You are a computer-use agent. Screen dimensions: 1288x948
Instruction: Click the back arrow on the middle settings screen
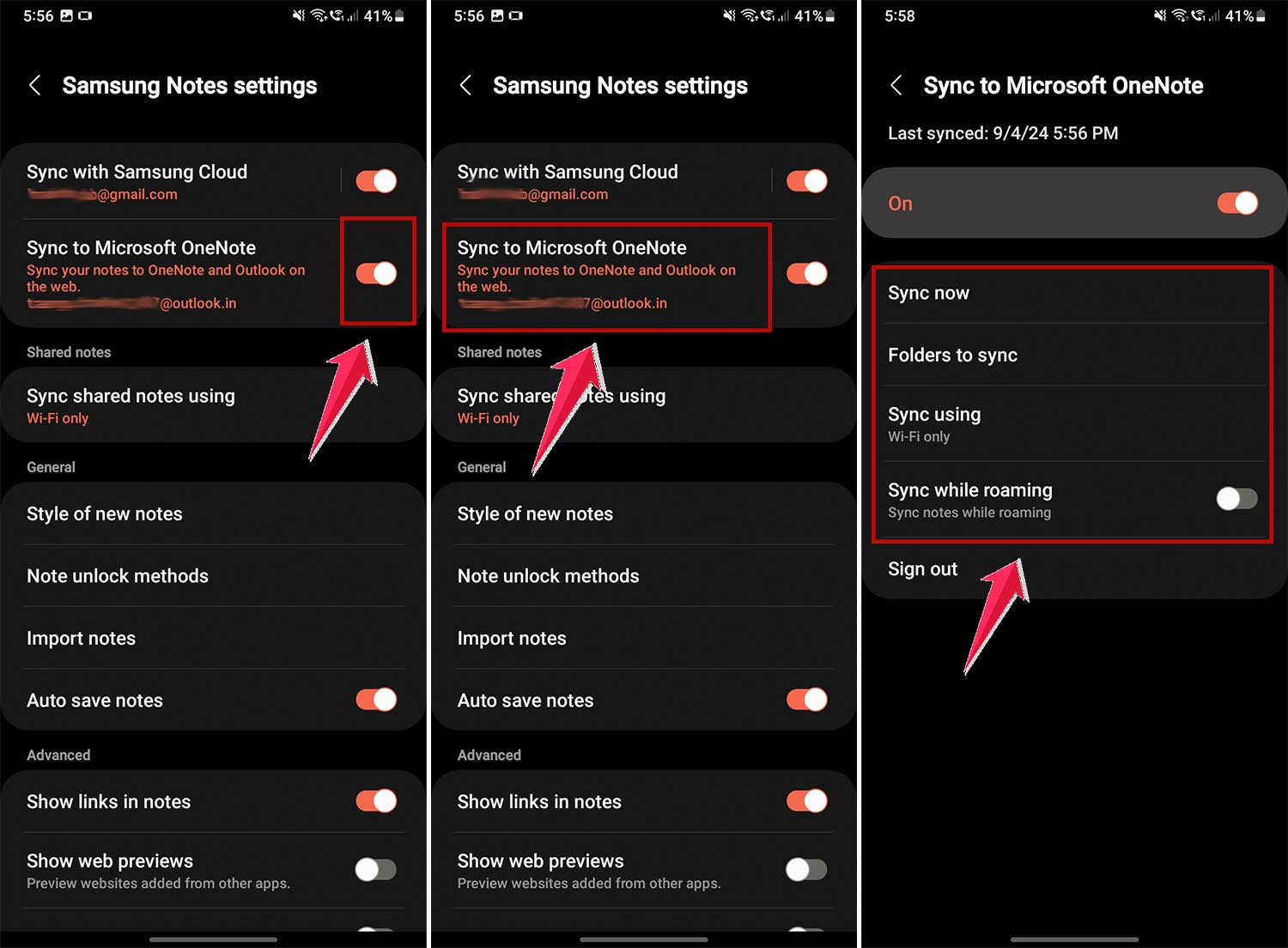pos(466,85)
